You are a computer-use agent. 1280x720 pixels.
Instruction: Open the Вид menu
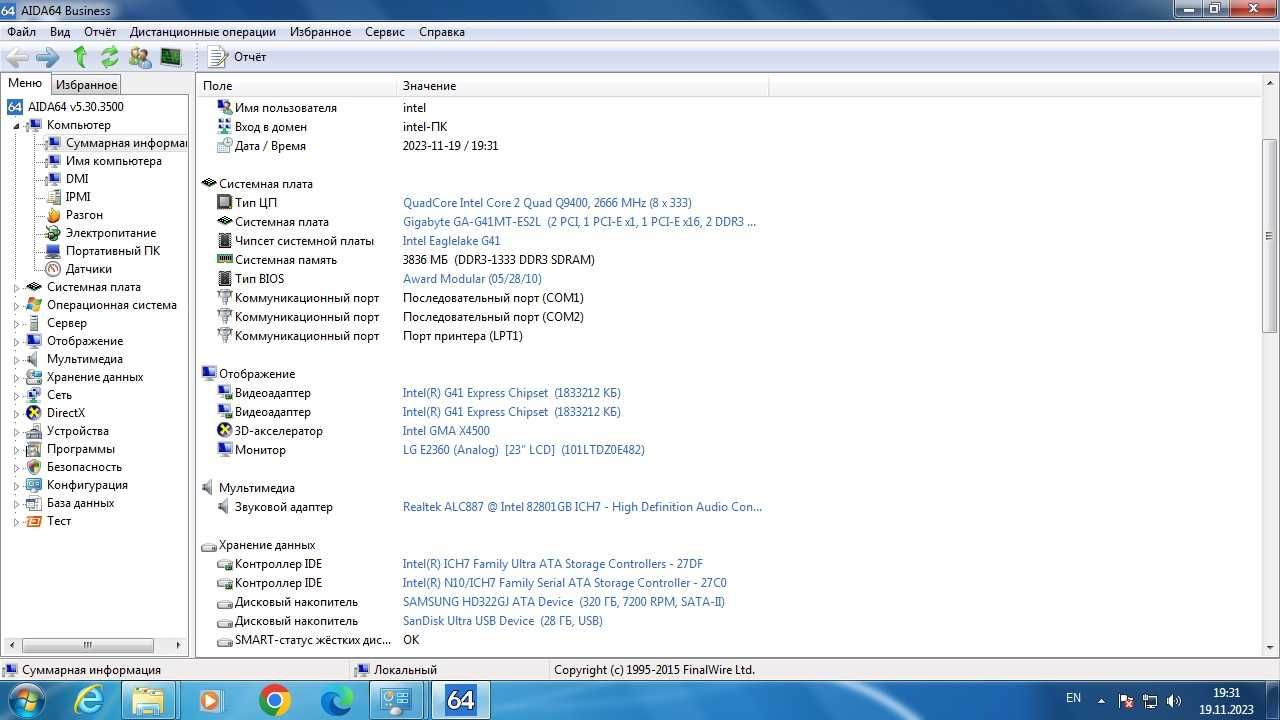point(60,32)
